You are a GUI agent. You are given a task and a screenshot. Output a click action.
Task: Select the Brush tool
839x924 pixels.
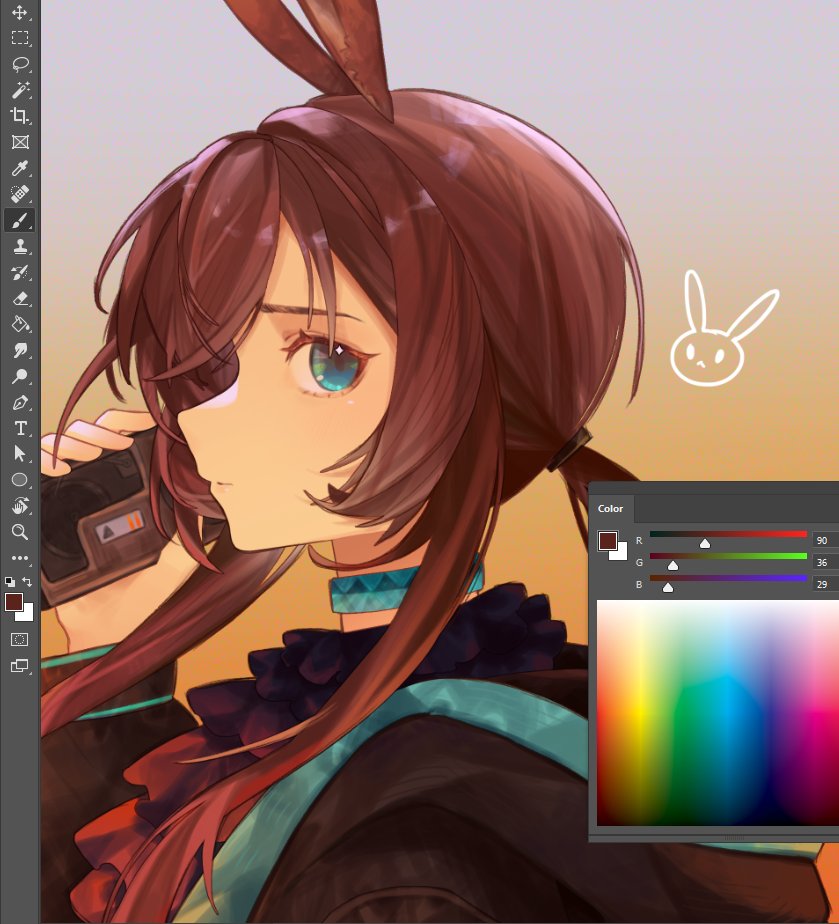tap(19, 220)
